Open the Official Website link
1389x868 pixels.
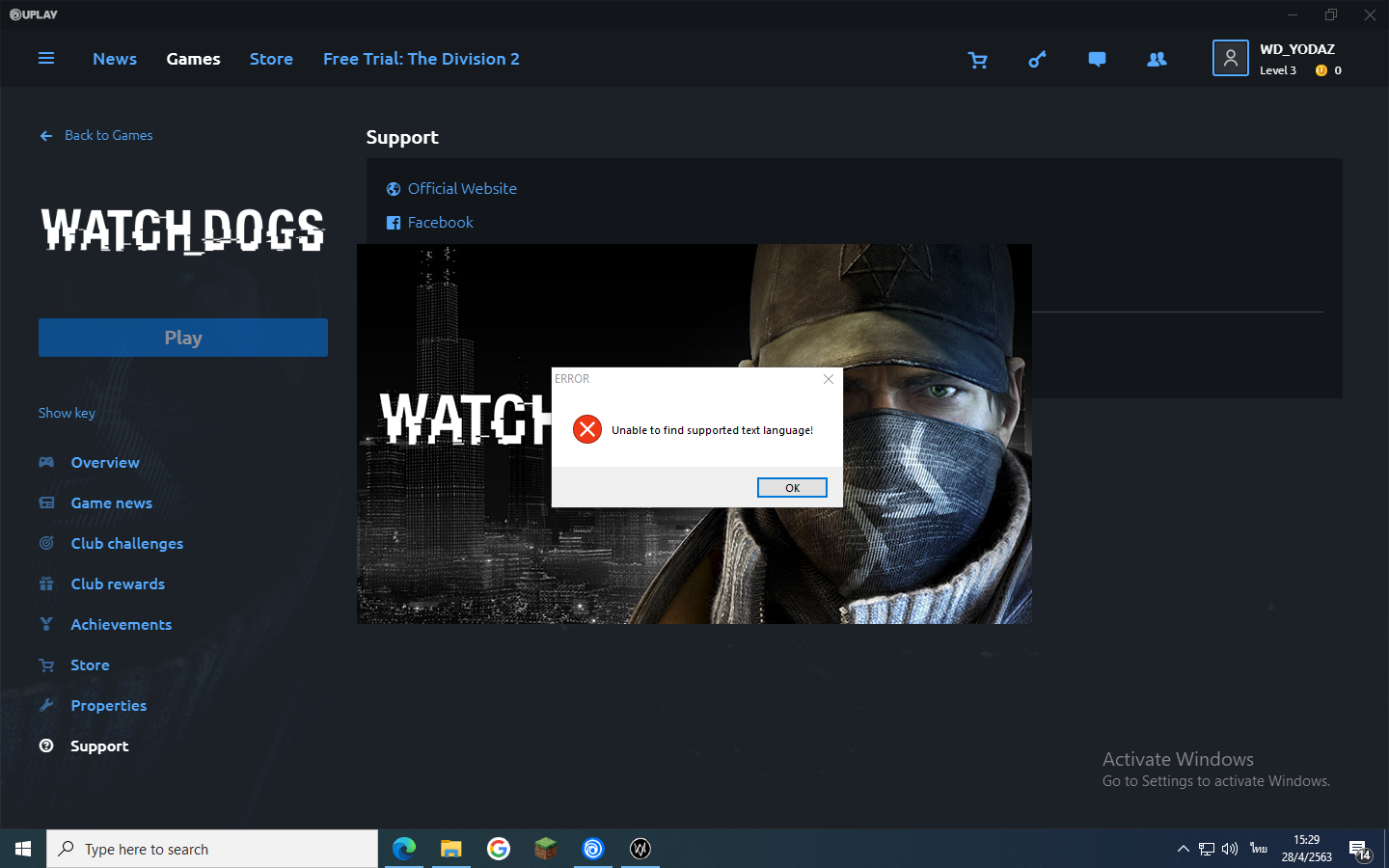[x=462, y=189]
